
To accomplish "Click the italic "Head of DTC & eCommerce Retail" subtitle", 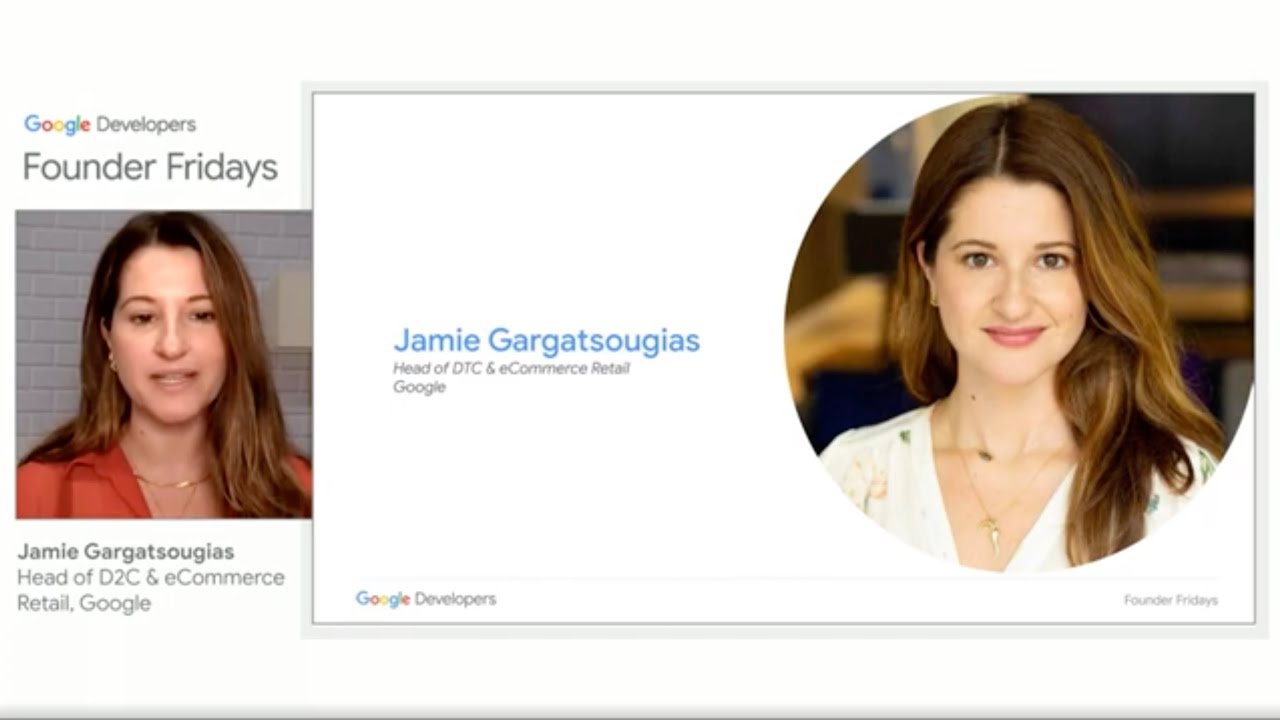I will [512, 369].
